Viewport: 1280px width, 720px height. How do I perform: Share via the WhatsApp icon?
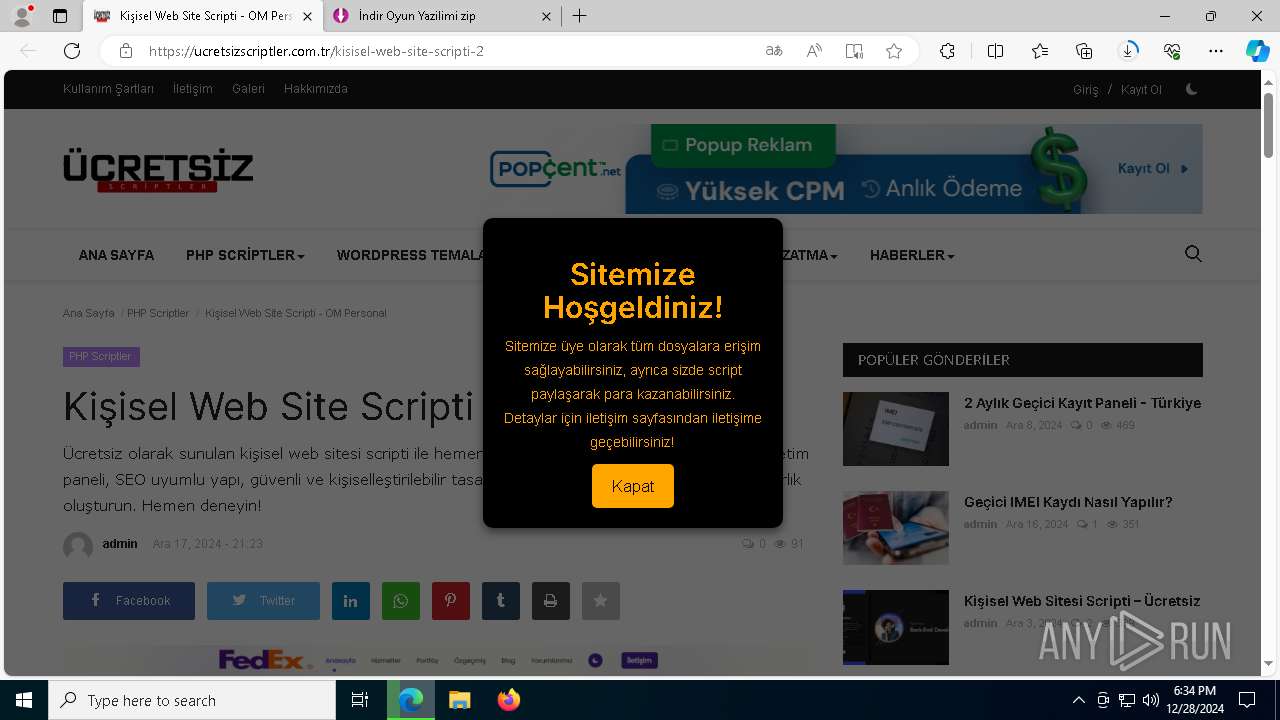pos(401,601)
